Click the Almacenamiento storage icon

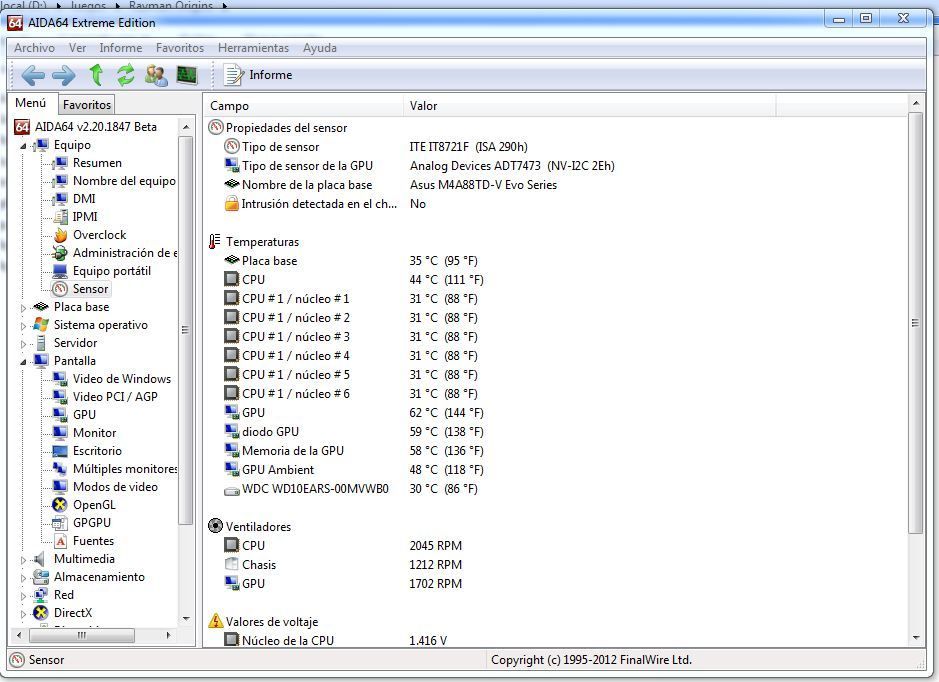coord(41,577)
